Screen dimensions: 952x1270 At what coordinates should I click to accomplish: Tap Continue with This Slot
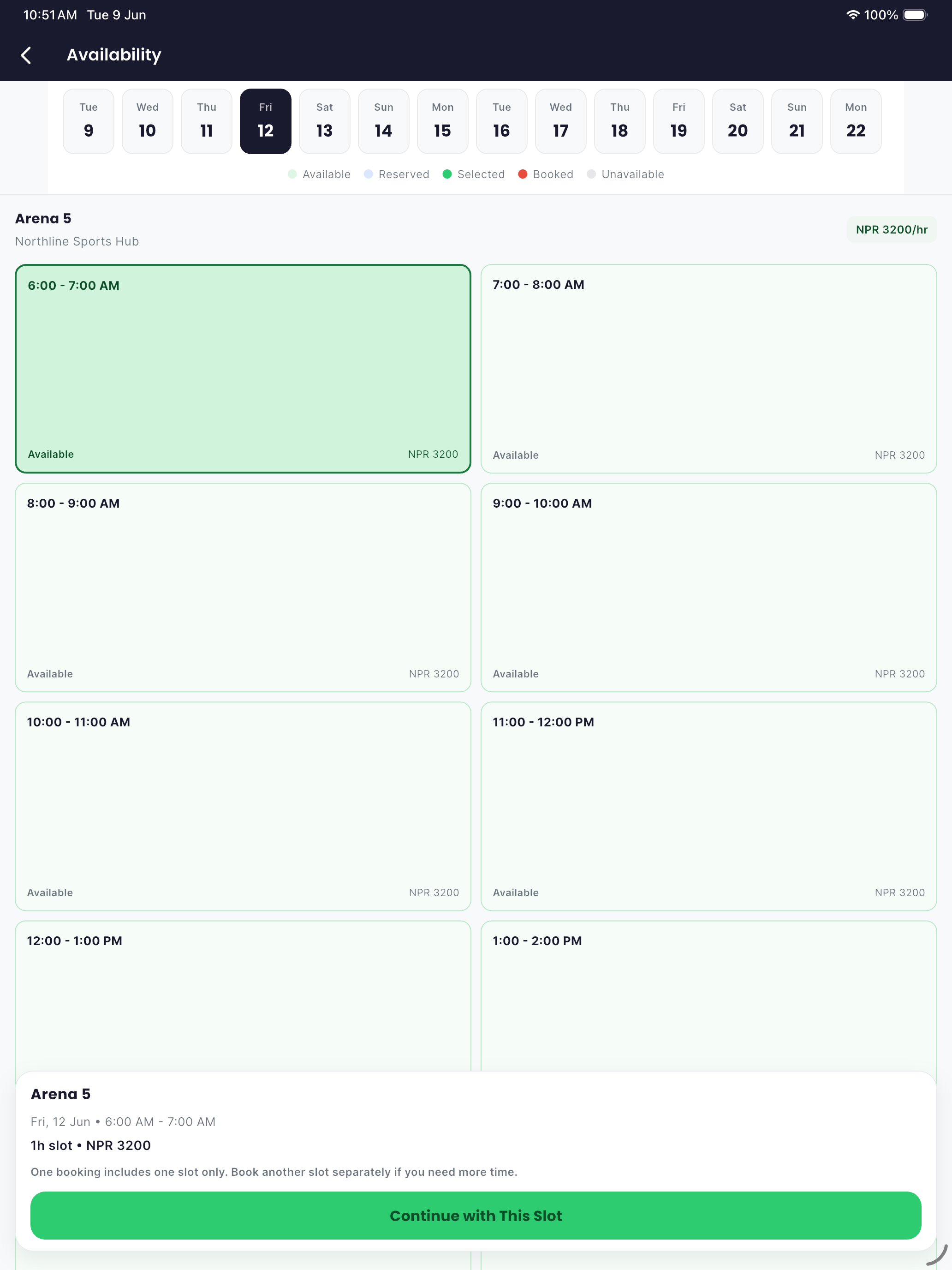(476, 1216)
